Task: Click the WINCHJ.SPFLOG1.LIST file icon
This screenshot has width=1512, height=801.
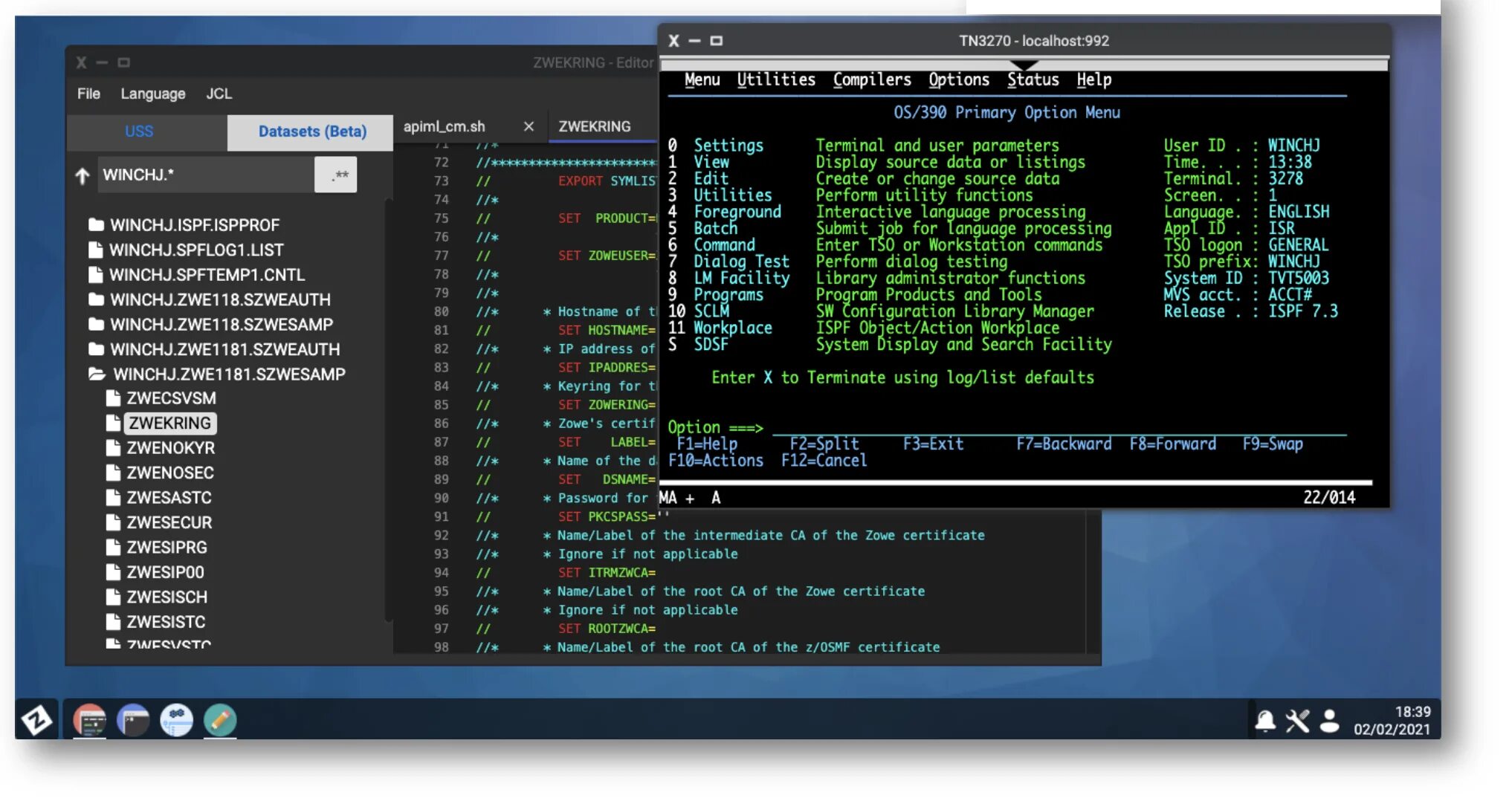Action: pos(95,250)
